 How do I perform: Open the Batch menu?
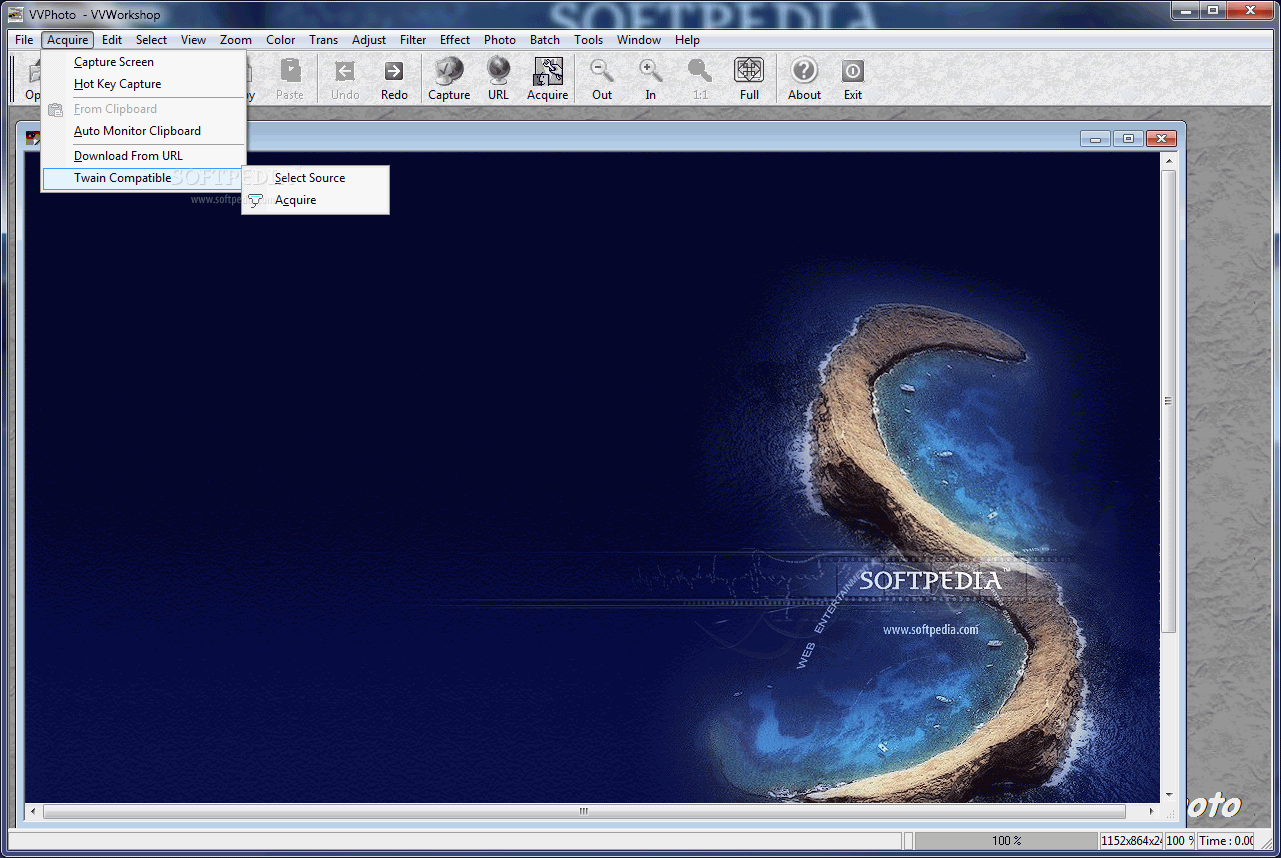click(x=545, y=40)
